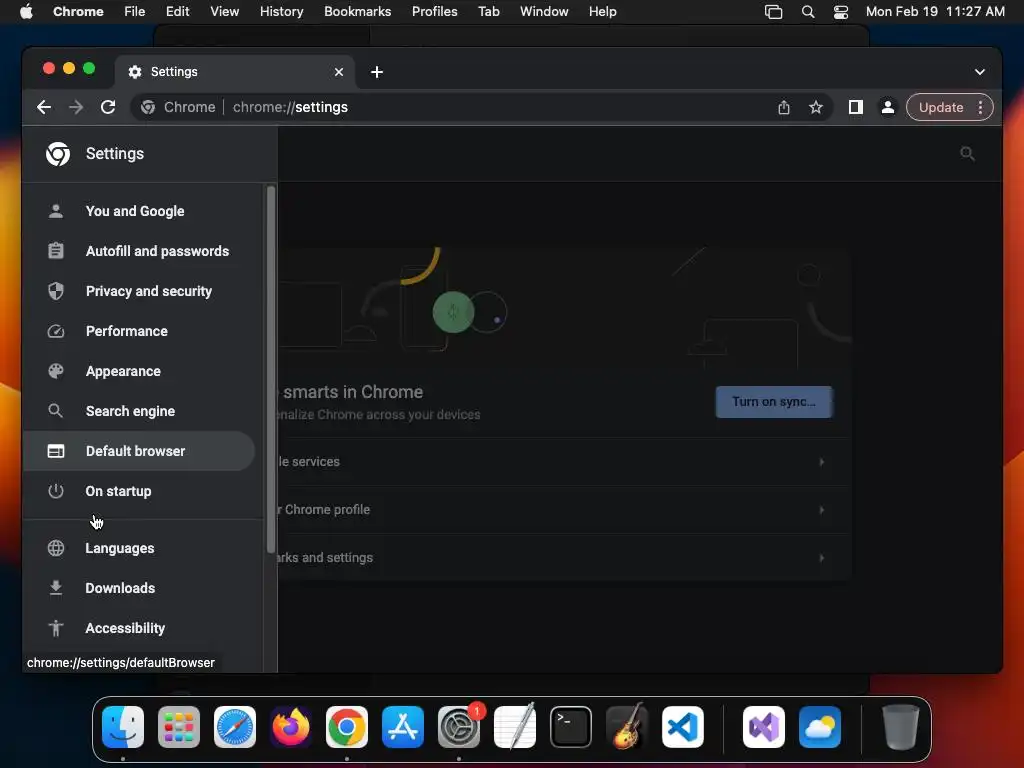Close the Settings tab
The image size is (1024, 768).
339,72
